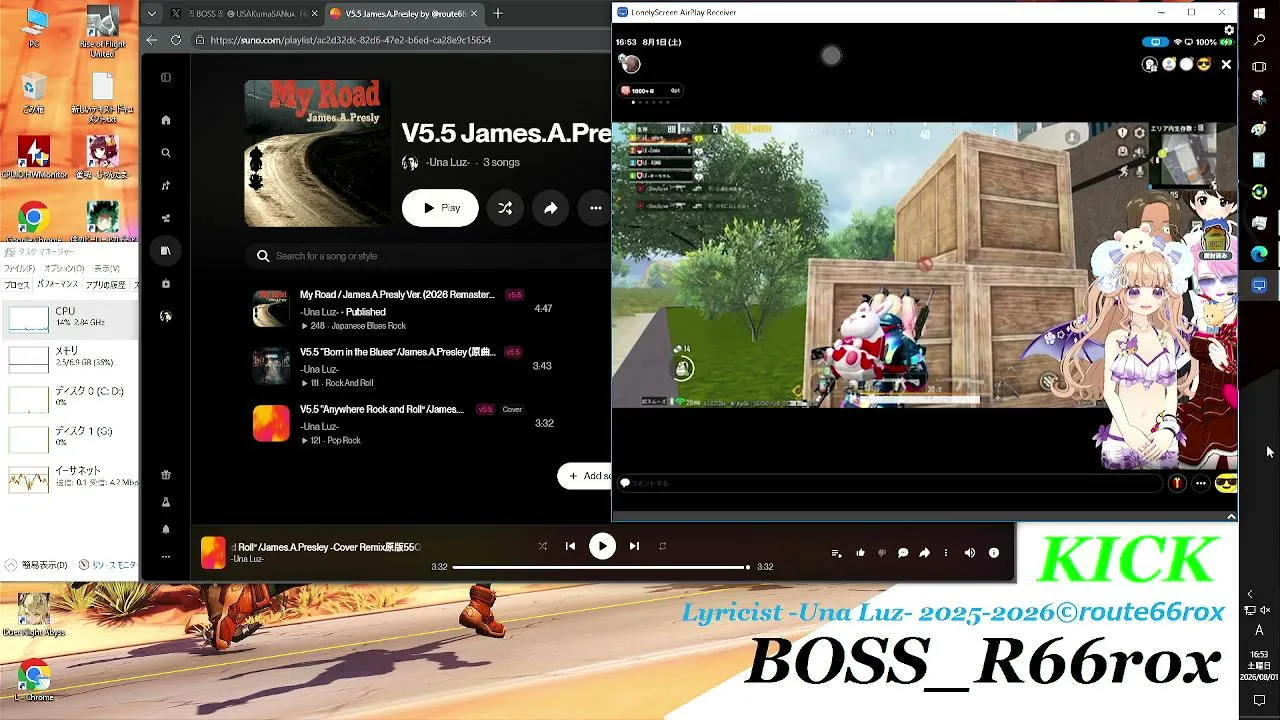Open the playlist more options menu
Image resolution: width=1280 pixels, height=720 pixels.
click(596, 208)
